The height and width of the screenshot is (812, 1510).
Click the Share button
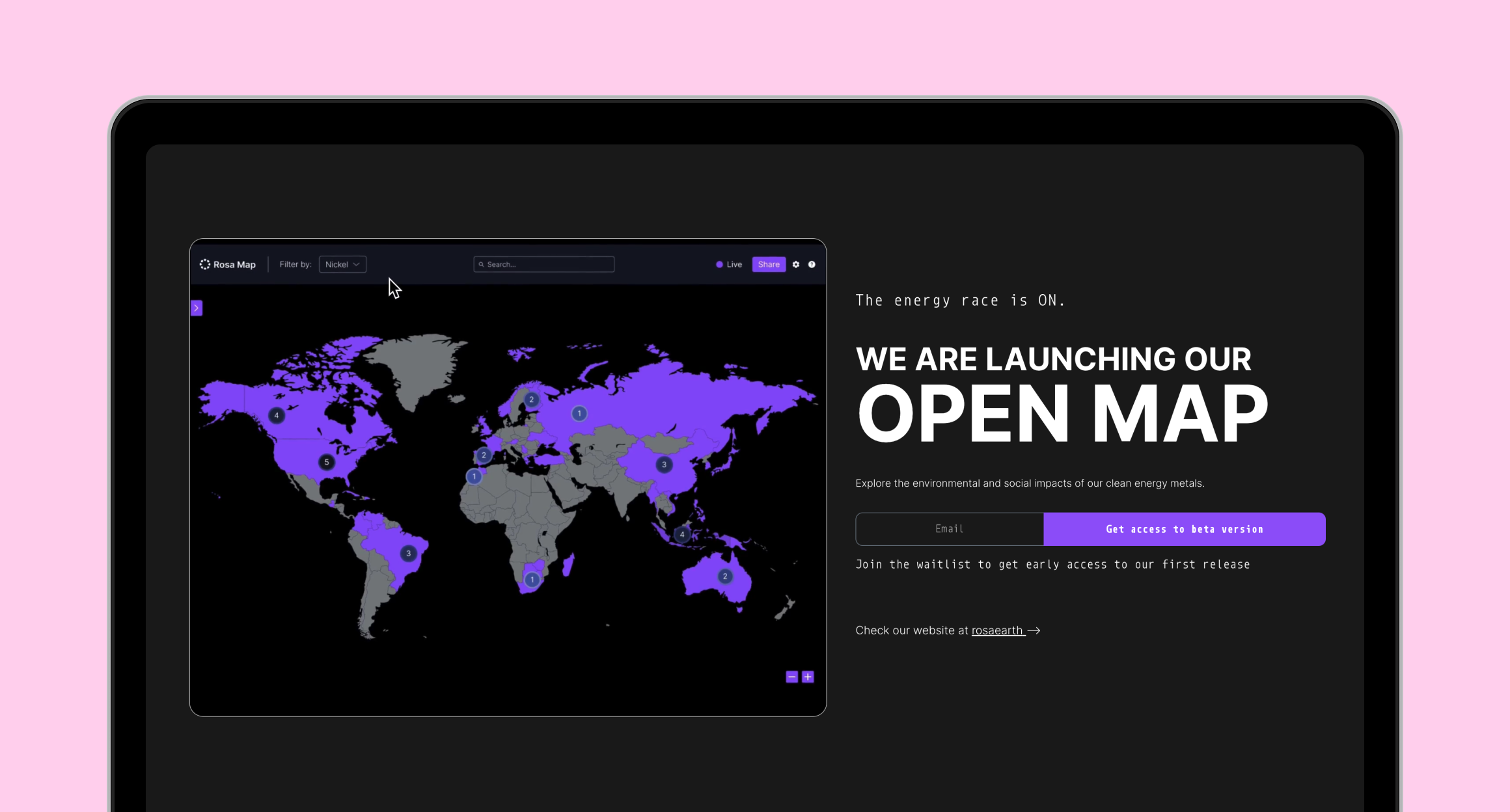pos(769,264)
